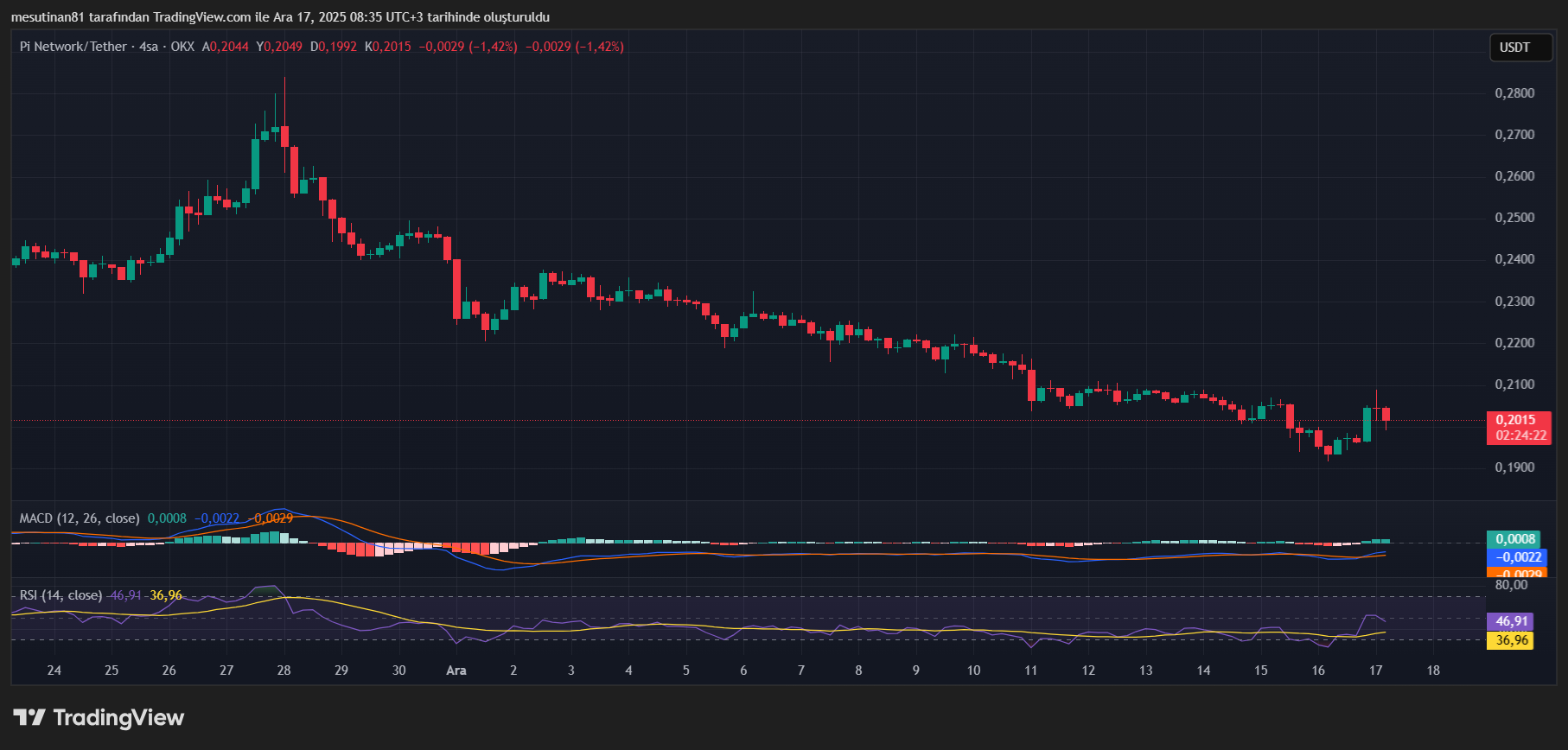Select the MACD (12, 26, close) indicator legend
Viewport: 1568px width, 750px height.
80,518
